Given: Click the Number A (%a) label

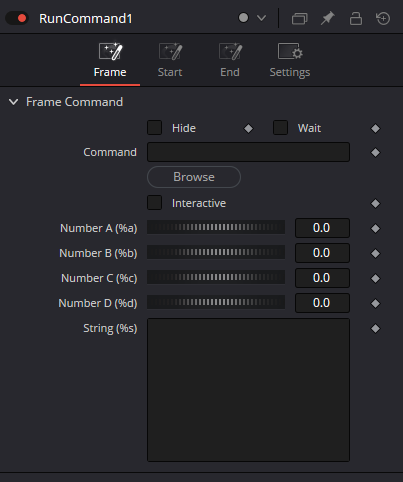Looking at the screenshot, I should tap(99, 228).
